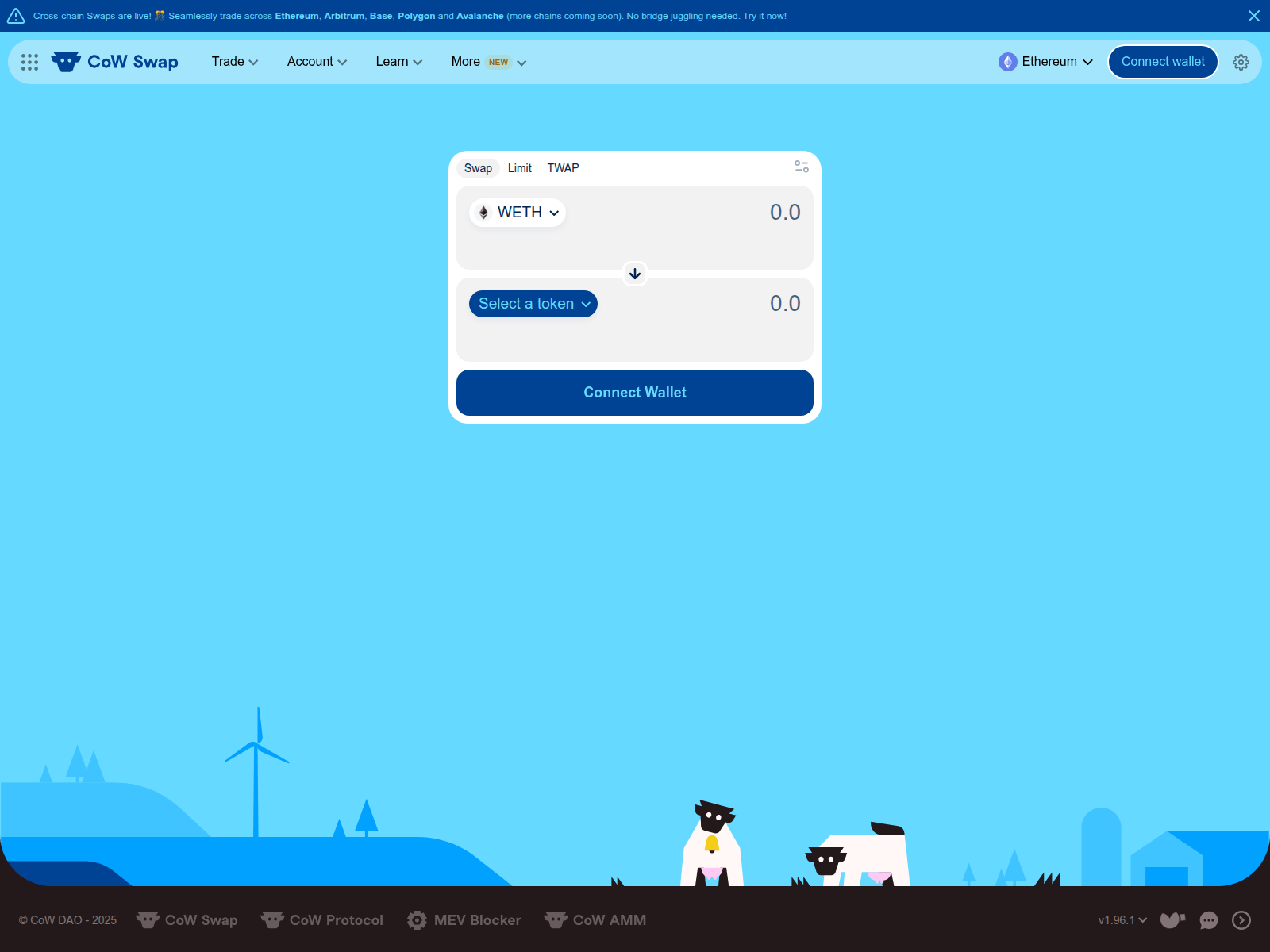Click the sell amount 0.0 field
This screenshot has height=952, width=1270.
click(x=785, y=213)
